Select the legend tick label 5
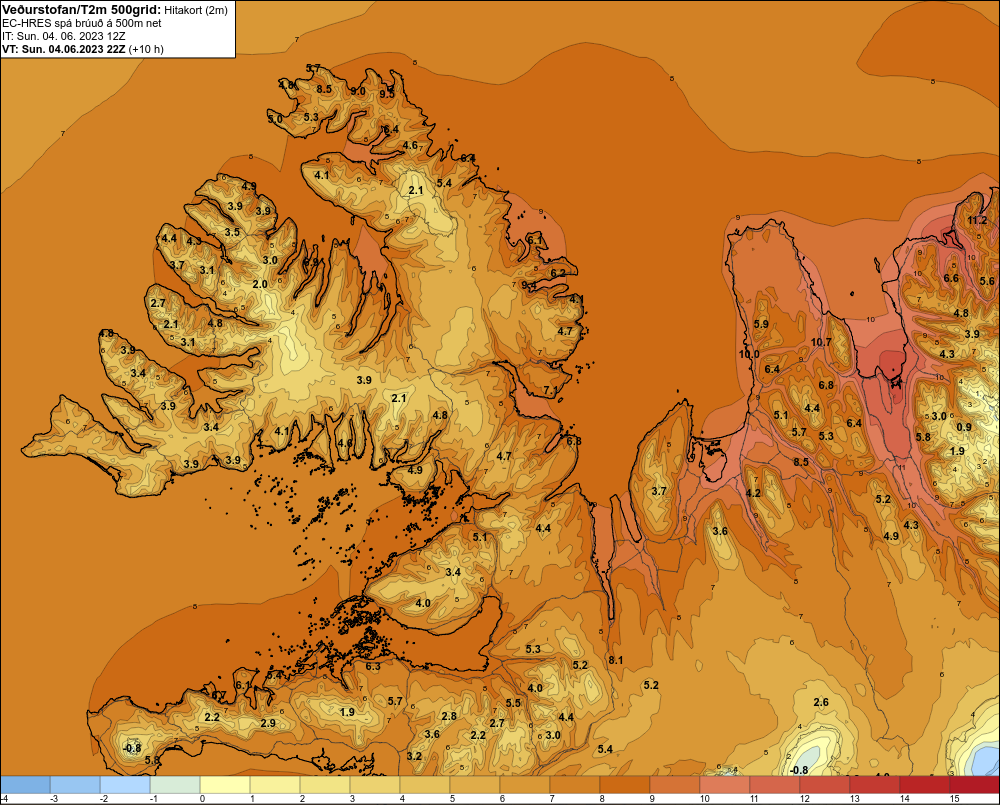This screenshot has width=1000, height=805. tap(452, 799)
